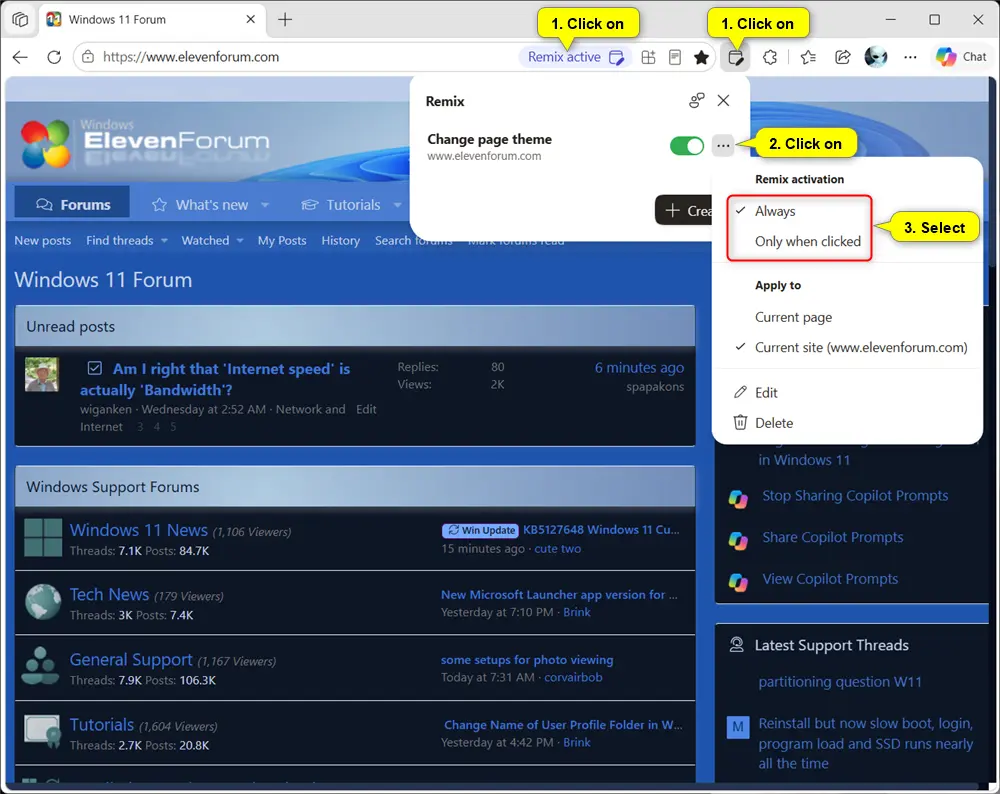View site information lock icon
This screenshot has height=794, width=1000.
[88, 57]
